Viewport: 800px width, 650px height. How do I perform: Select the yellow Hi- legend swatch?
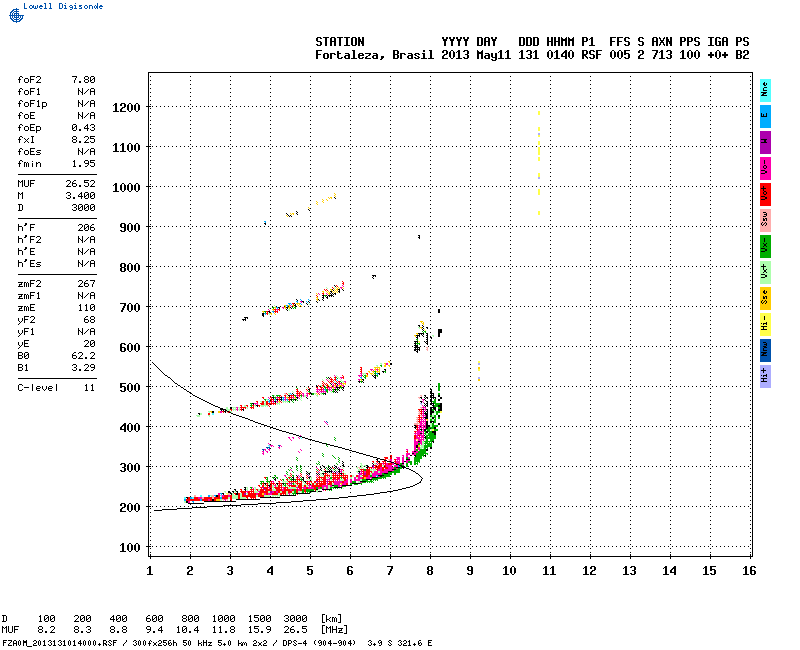click(x=765, y=324)
